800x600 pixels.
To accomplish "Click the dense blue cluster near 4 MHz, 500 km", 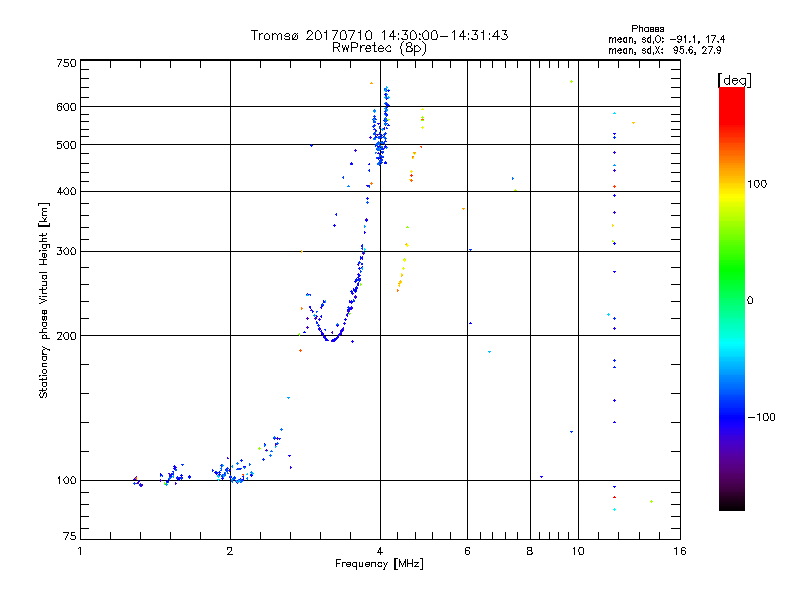I will 381,145.
